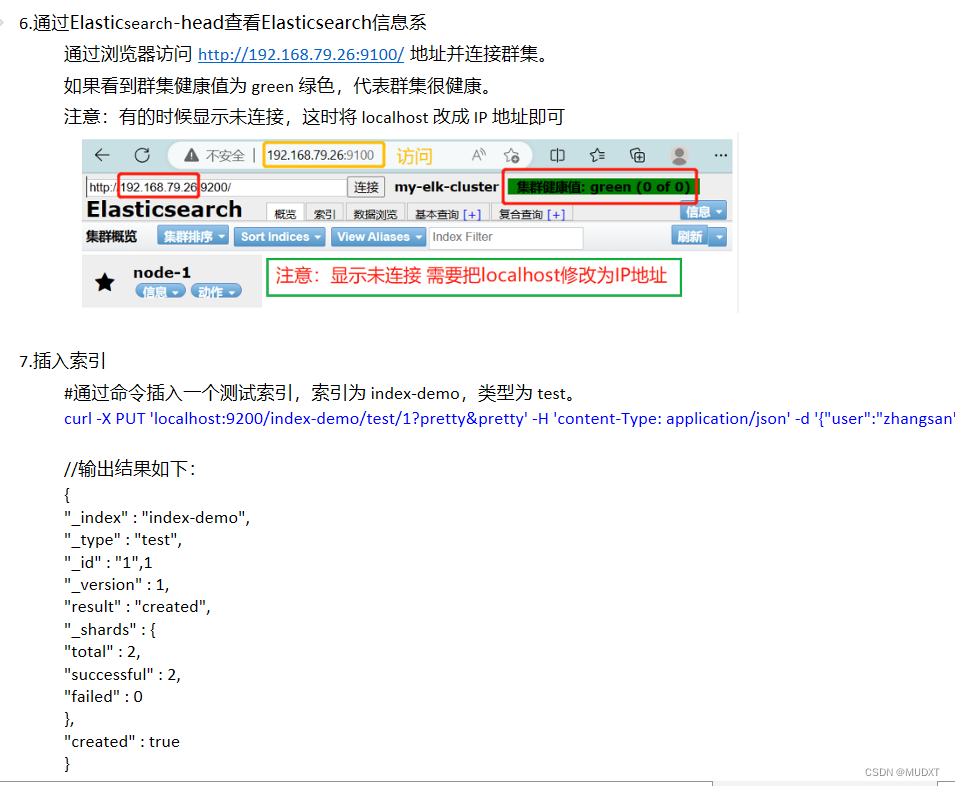Click the 刷新 refresh button
Image resolution: width=955 pixels, height=786 pixels.
[x=689, y=236]
